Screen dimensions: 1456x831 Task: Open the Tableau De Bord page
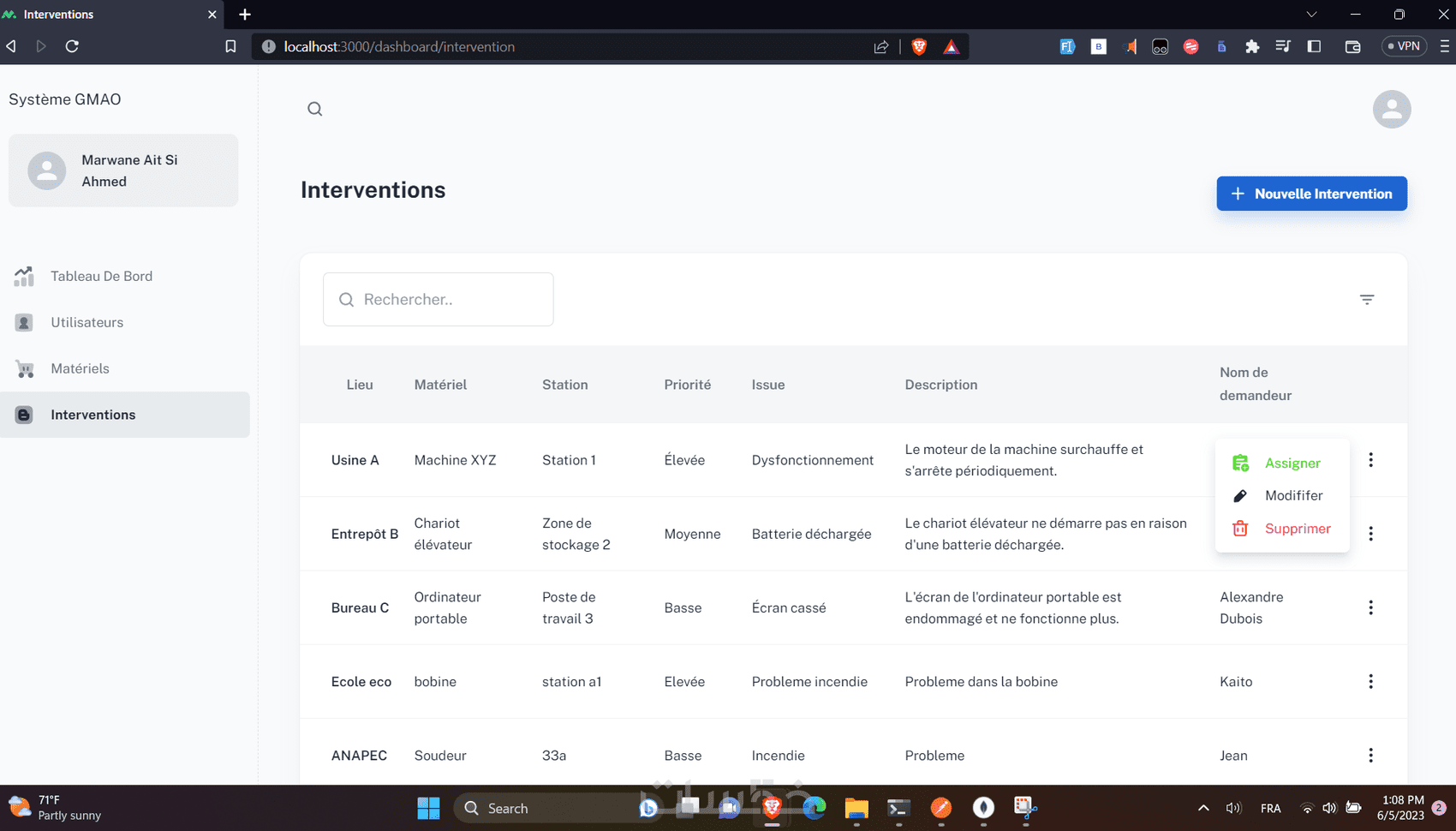(x=101, y=276)
